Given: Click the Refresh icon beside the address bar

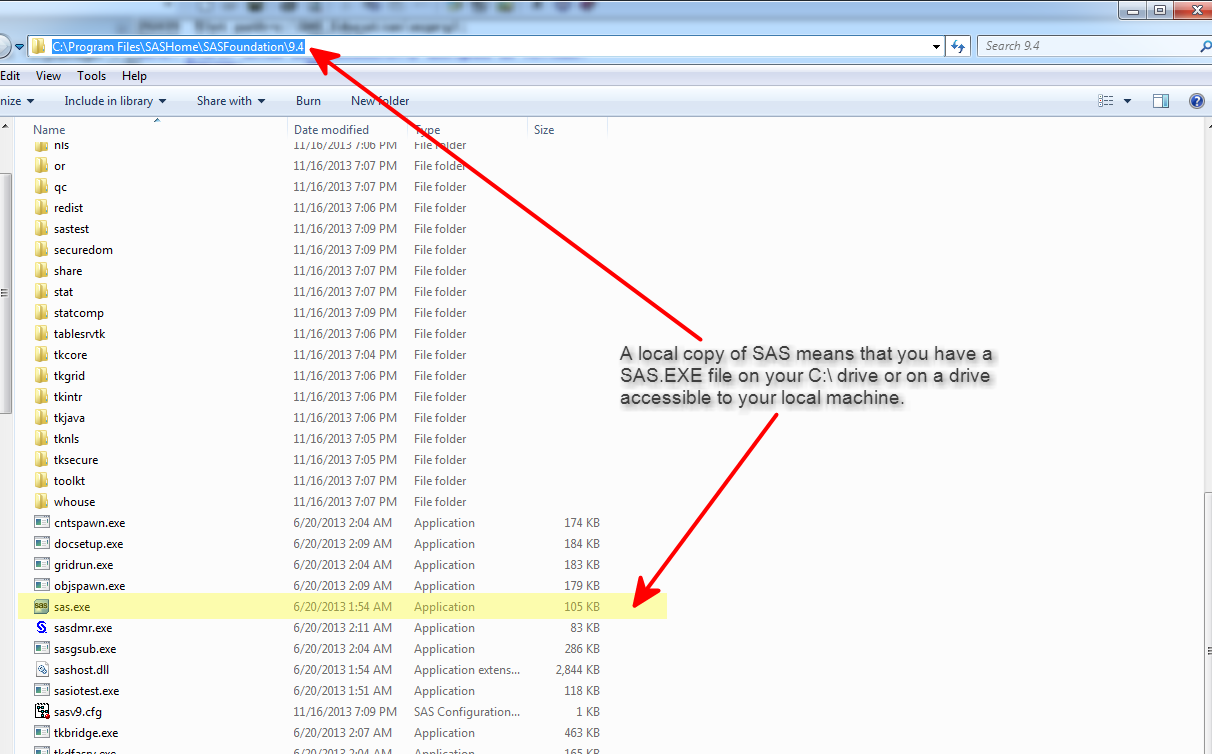Looking at the screenshot, I should coord(957,45).
